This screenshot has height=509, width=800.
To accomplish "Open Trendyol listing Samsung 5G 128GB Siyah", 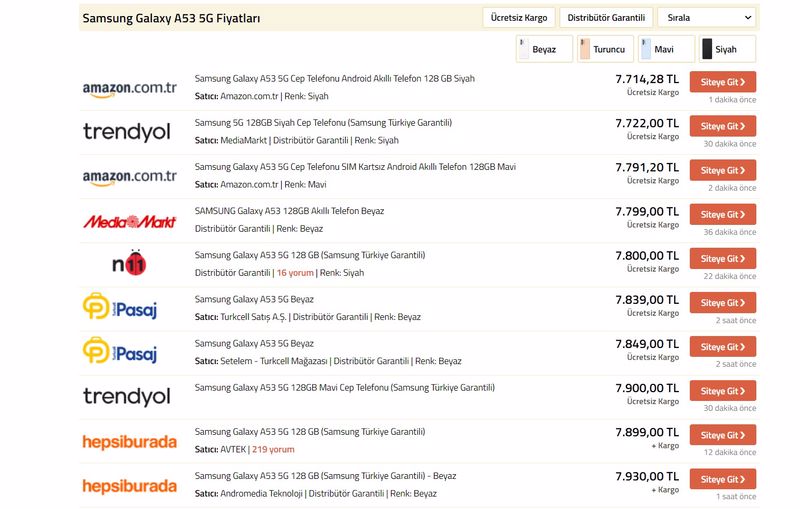I will click(323, 123).
